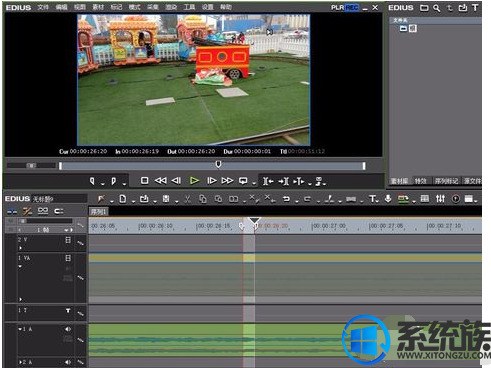Expand the 2 V track

click(20, 248)
